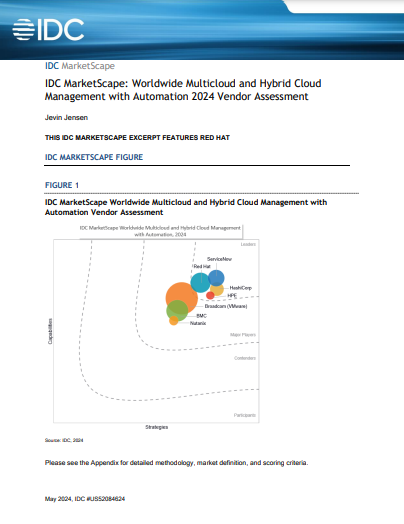
Task: Click the red HPE bubble
Action: 210,295
